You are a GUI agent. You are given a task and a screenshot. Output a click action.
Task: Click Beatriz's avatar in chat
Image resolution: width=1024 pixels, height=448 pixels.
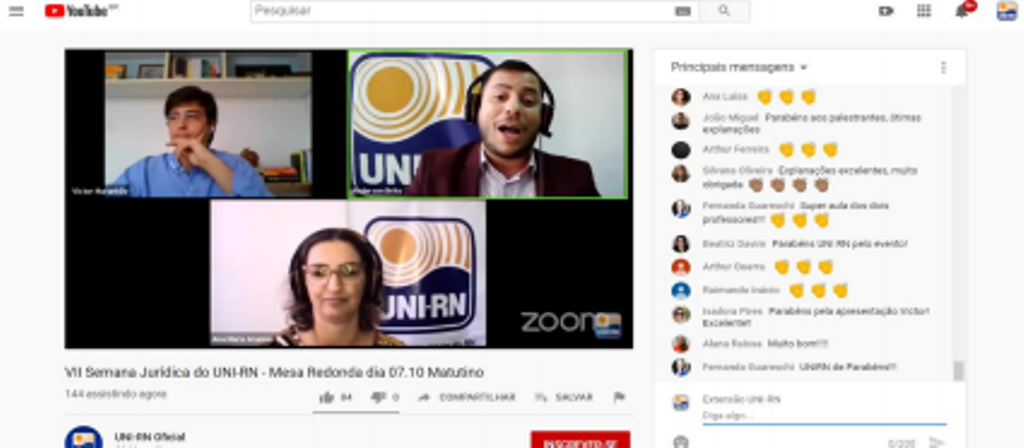(x=680, y=244)
